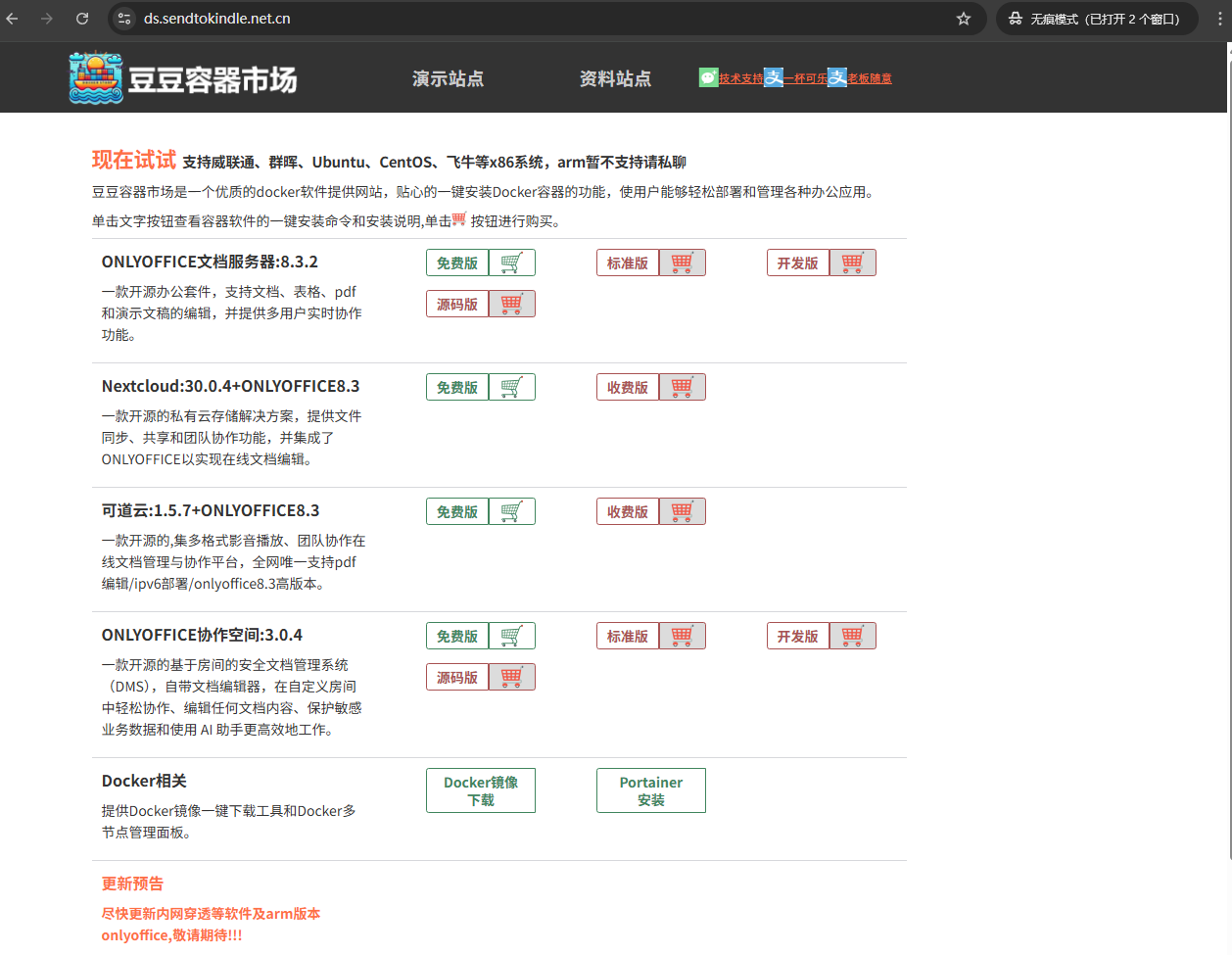Image resolution: width=1232 pixels, height=955 pixels.
Task: Click the cart icon beside ONLYOFFICE协作空间 免费版
Action: tap(511, 636)
